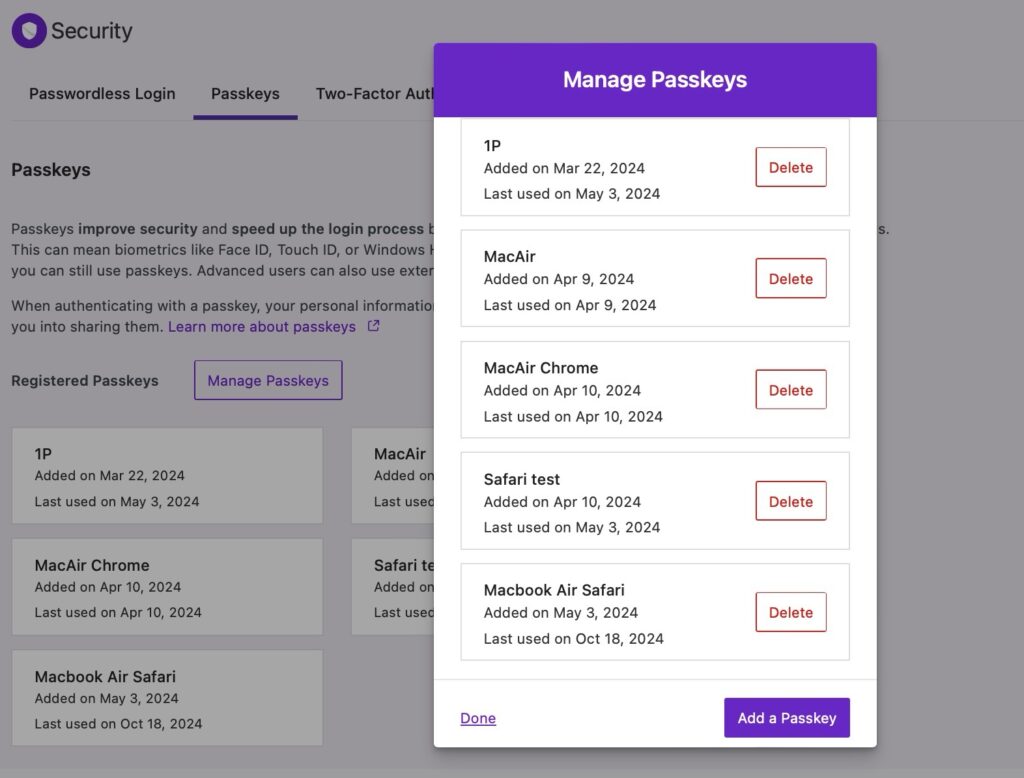The image size is (1024, 778).
Task: Click the Manage Passkeys dialog header
Action: point(655,80)
